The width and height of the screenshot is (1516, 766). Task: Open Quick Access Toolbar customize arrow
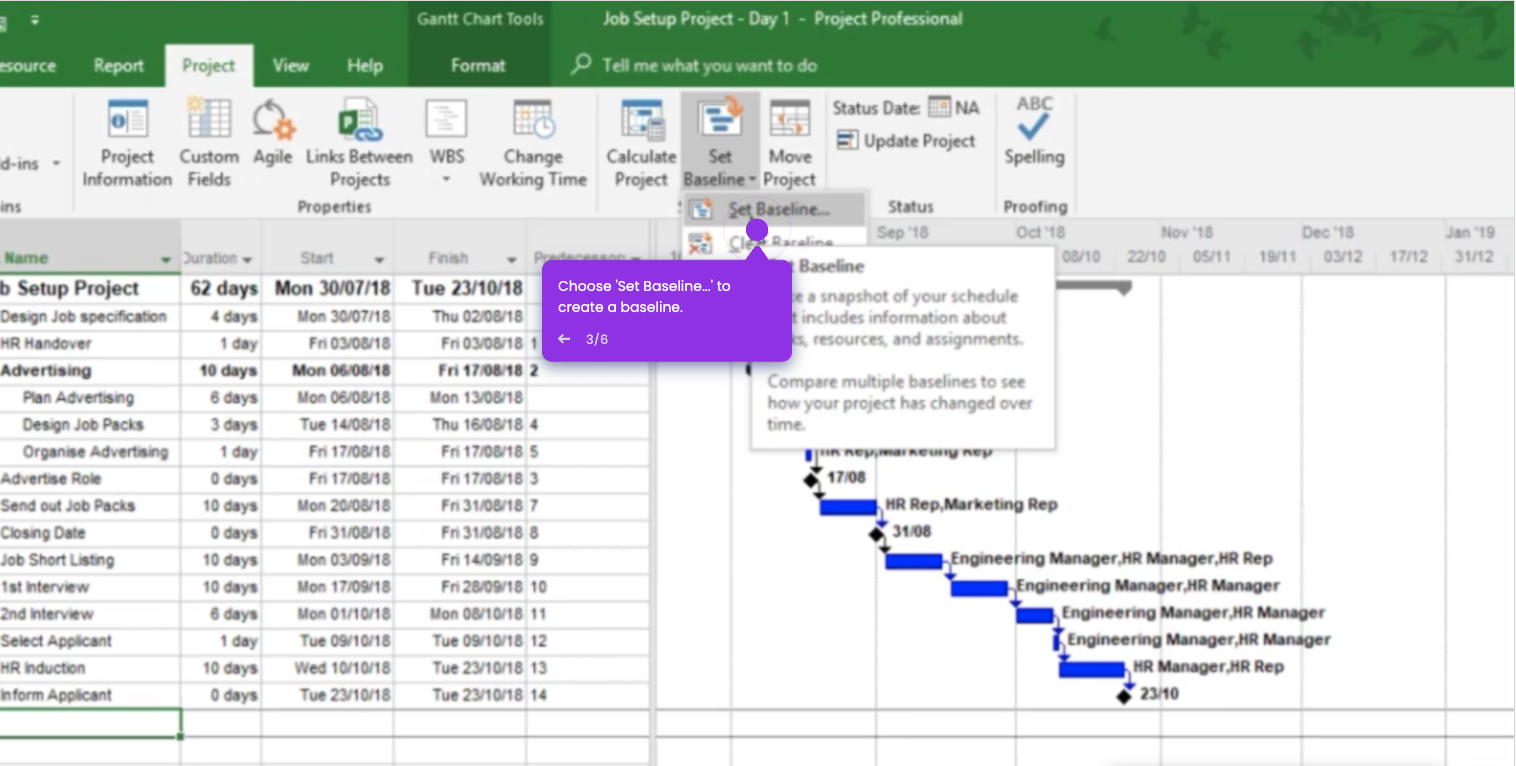(x=35, y=19)
